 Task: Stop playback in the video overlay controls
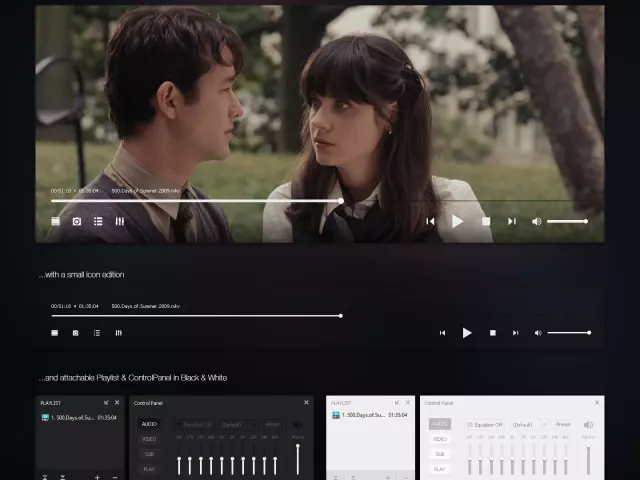(486, 221)
